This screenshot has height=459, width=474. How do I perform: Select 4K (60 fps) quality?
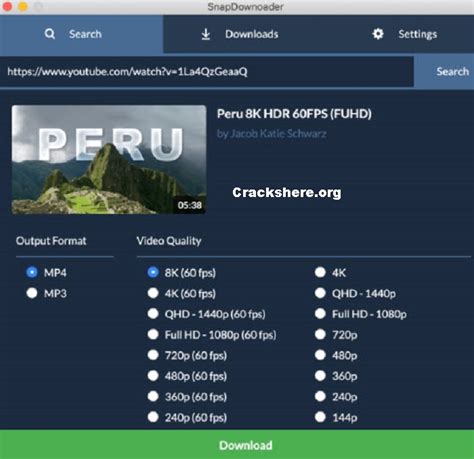(153, 293)
